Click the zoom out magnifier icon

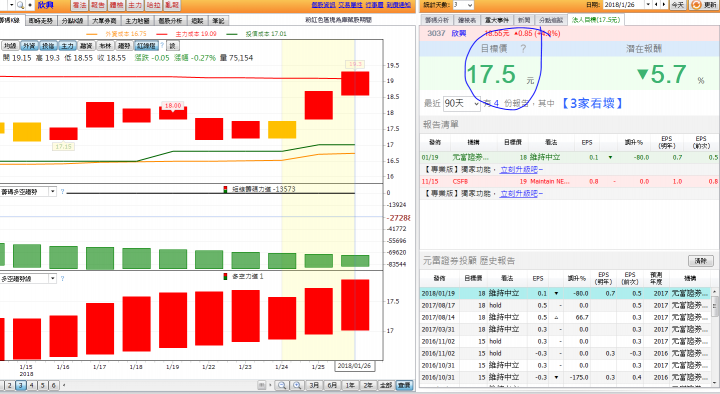click(282, 385)
